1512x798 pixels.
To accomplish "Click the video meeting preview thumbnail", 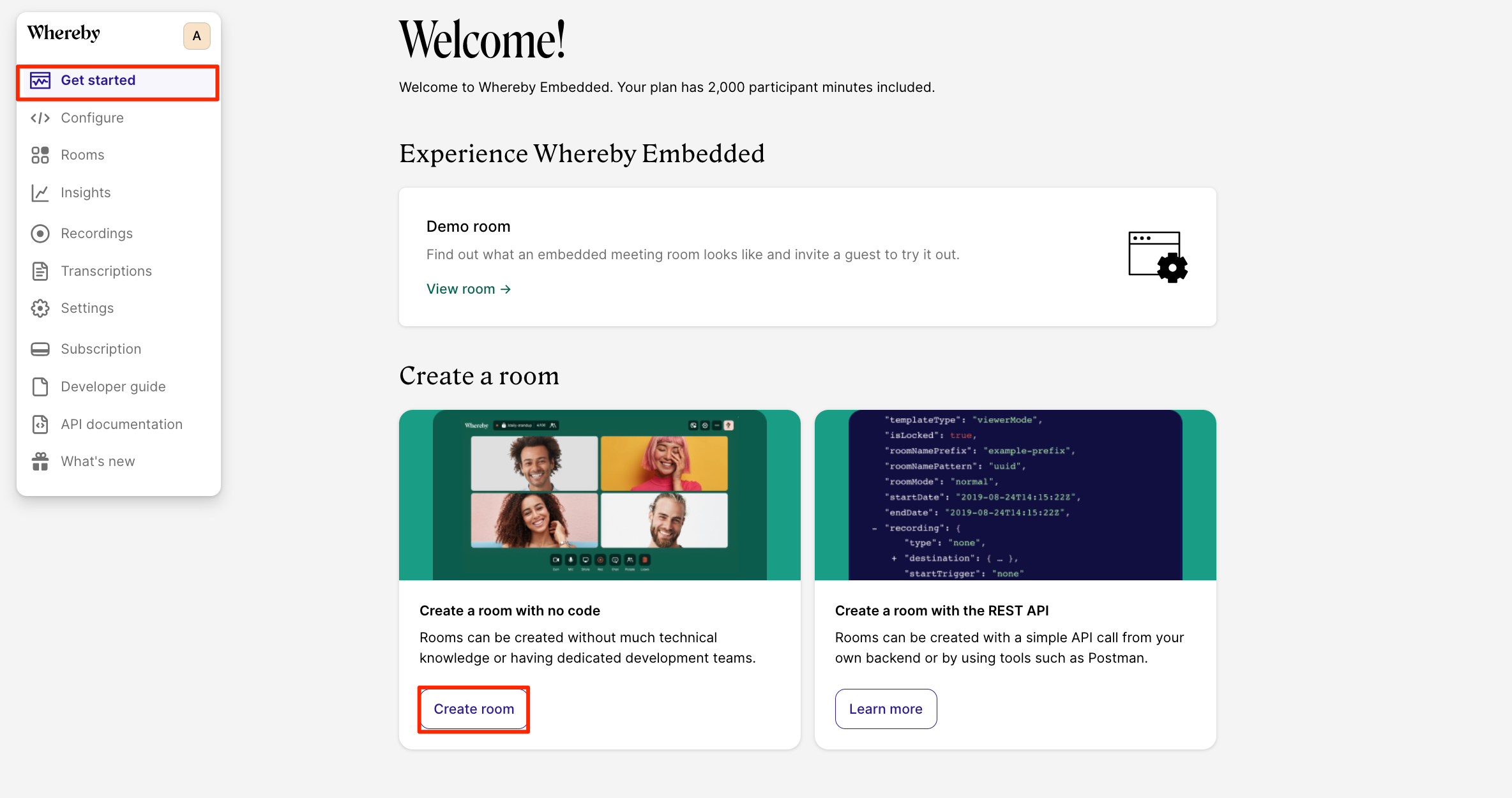I will [x=600, y=495].
